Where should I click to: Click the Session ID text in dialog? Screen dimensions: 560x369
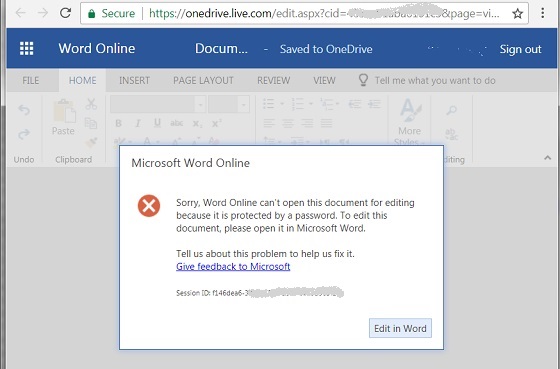pyautogui.click(x=260, y=293)
